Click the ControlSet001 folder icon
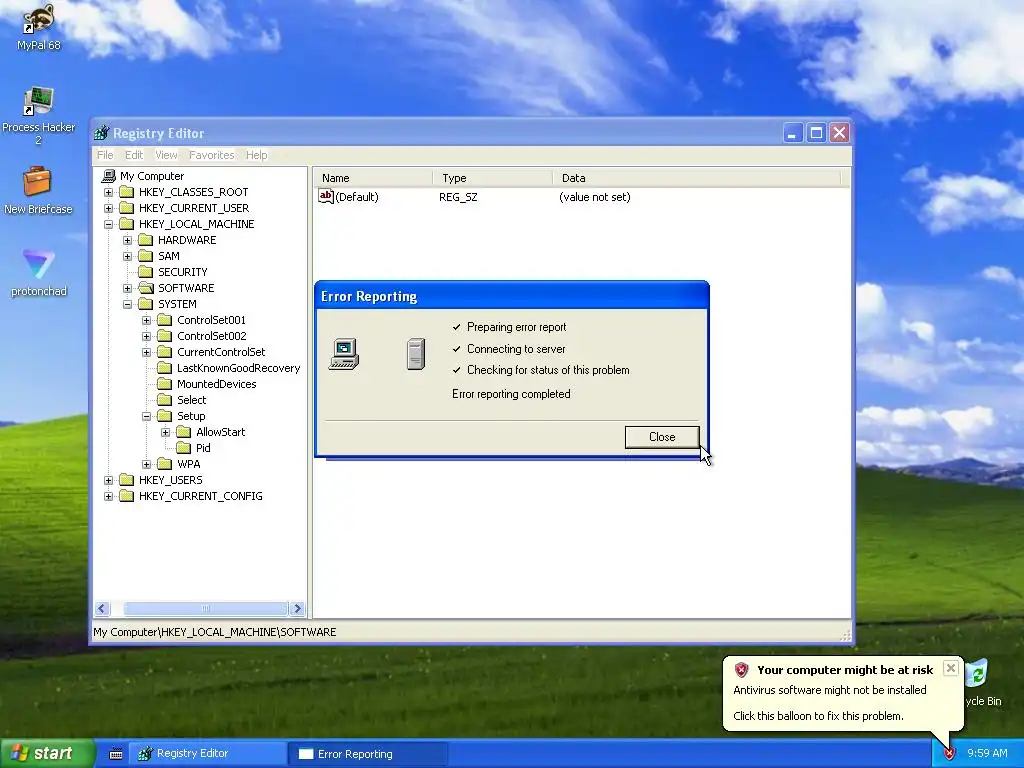 165,320
